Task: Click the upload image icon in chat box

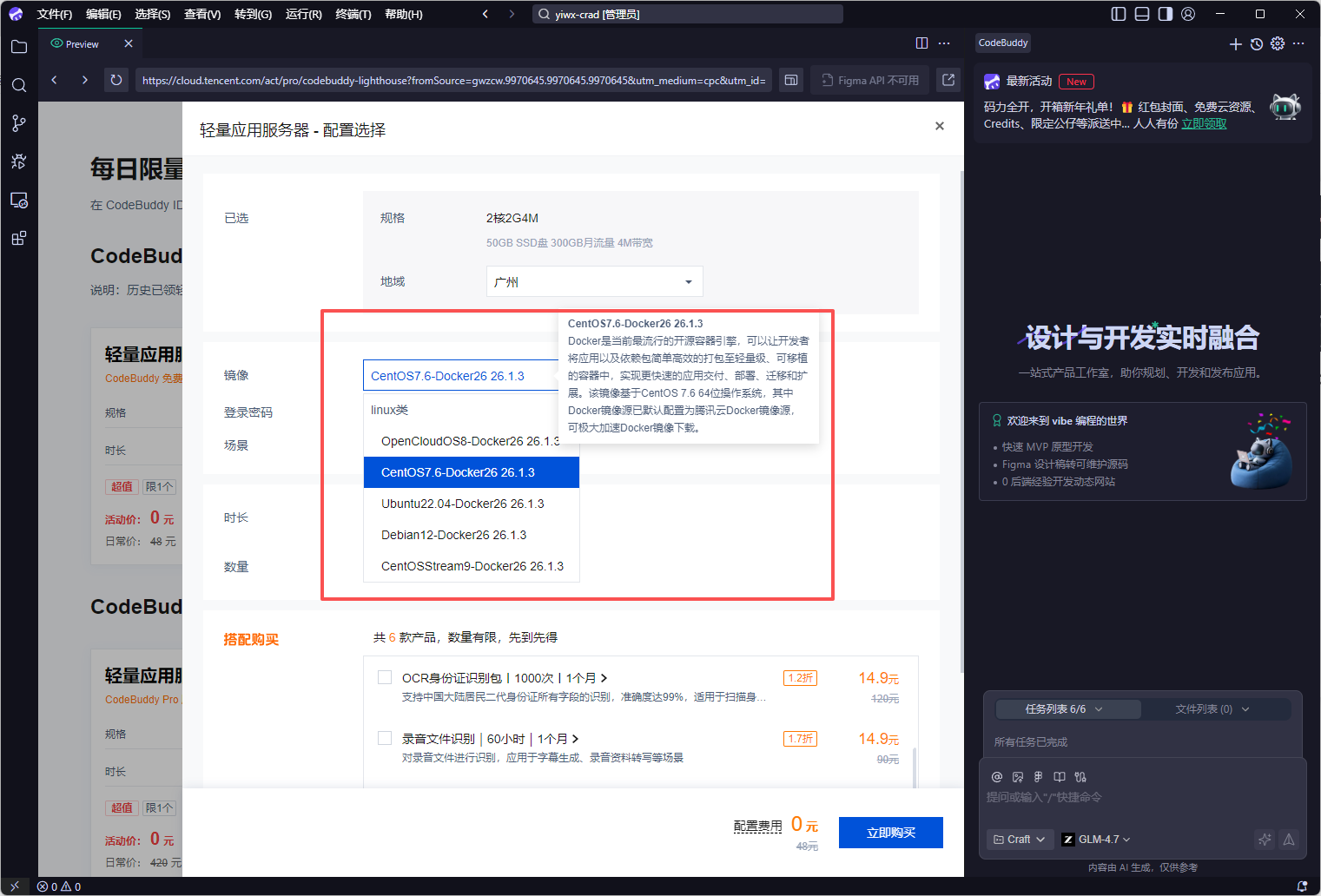Action: click(1017, 777)
